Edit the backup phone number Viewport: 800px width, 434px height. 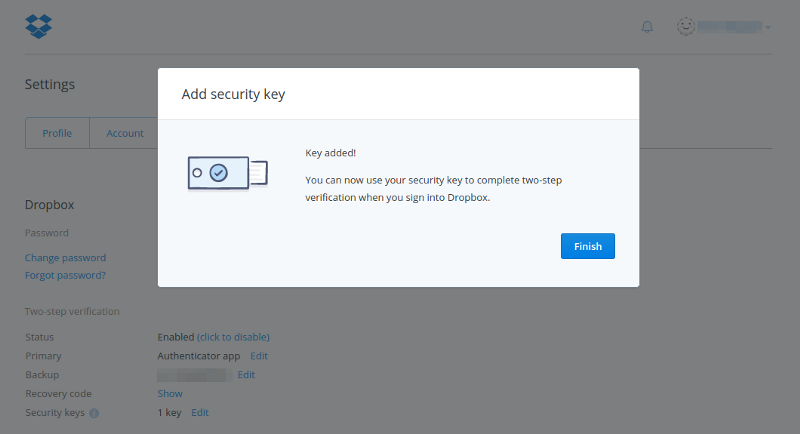246,375
